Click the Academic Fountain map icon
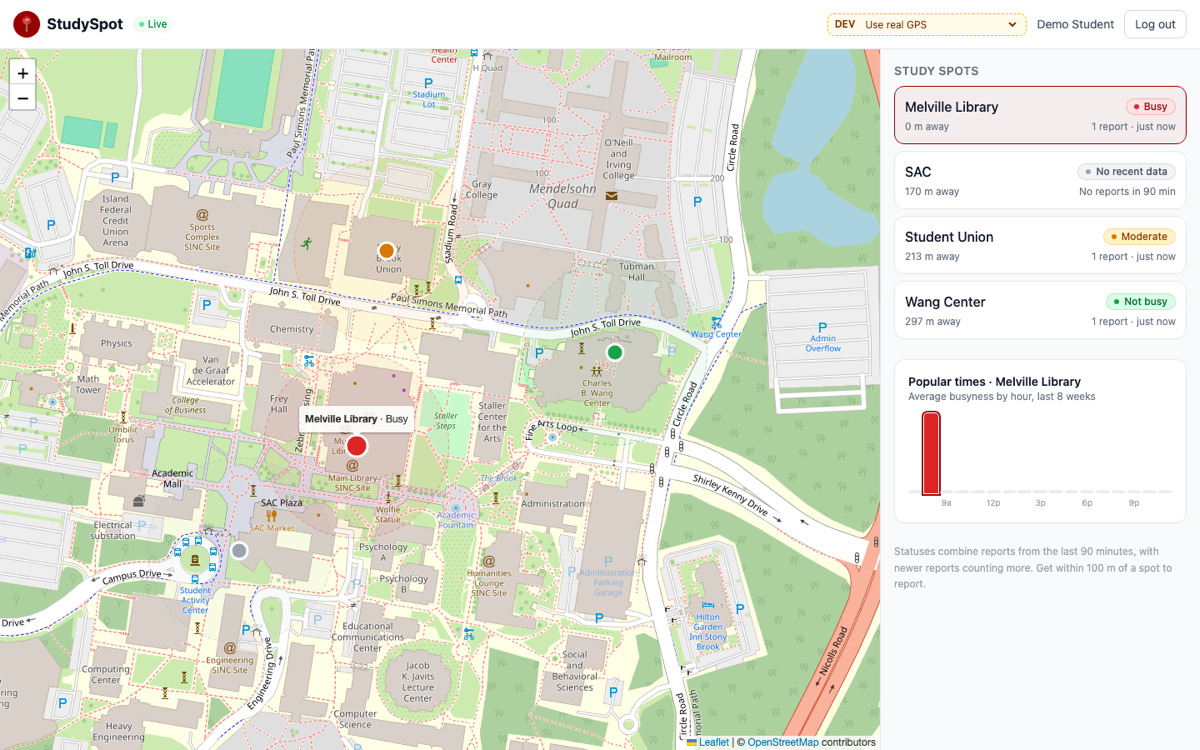1200x750 pixels. 457,509
